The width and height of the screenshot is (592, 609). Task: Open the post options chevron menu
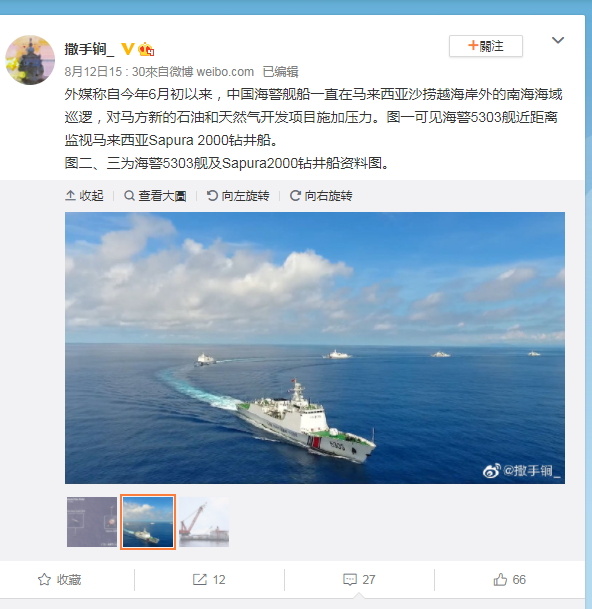tap(557, 40)
